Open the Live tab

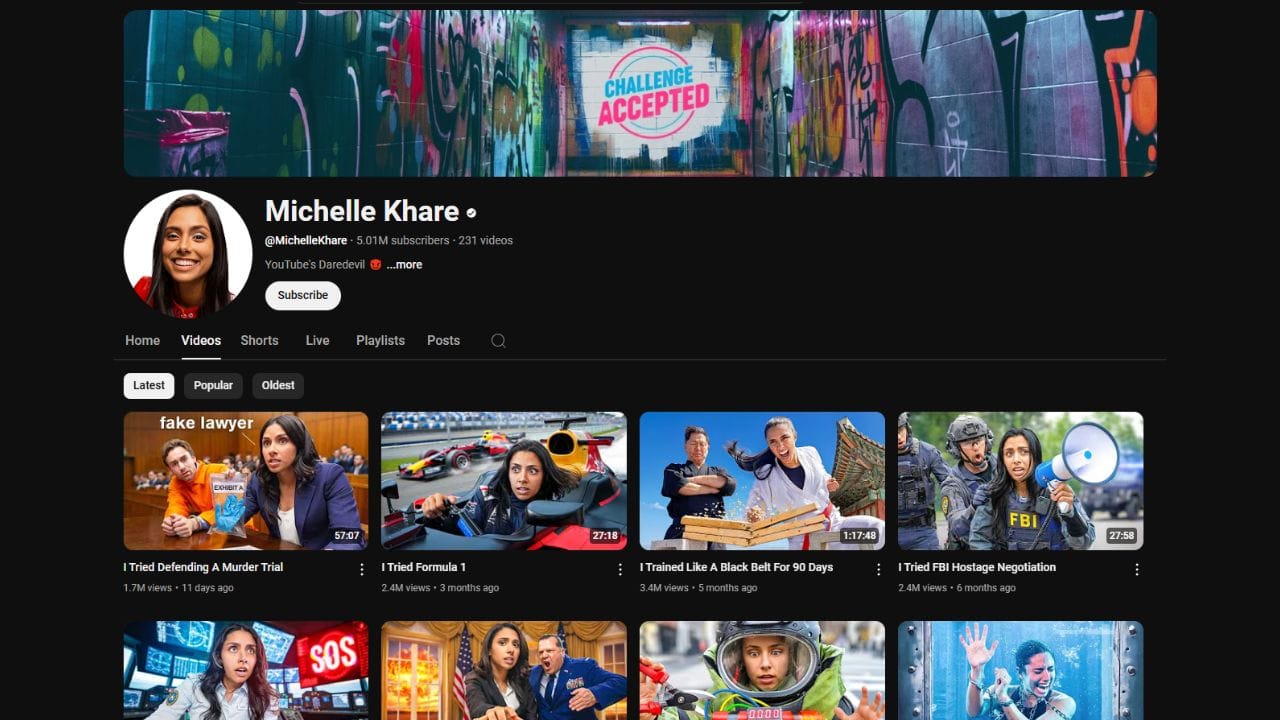tap(317, 341)
